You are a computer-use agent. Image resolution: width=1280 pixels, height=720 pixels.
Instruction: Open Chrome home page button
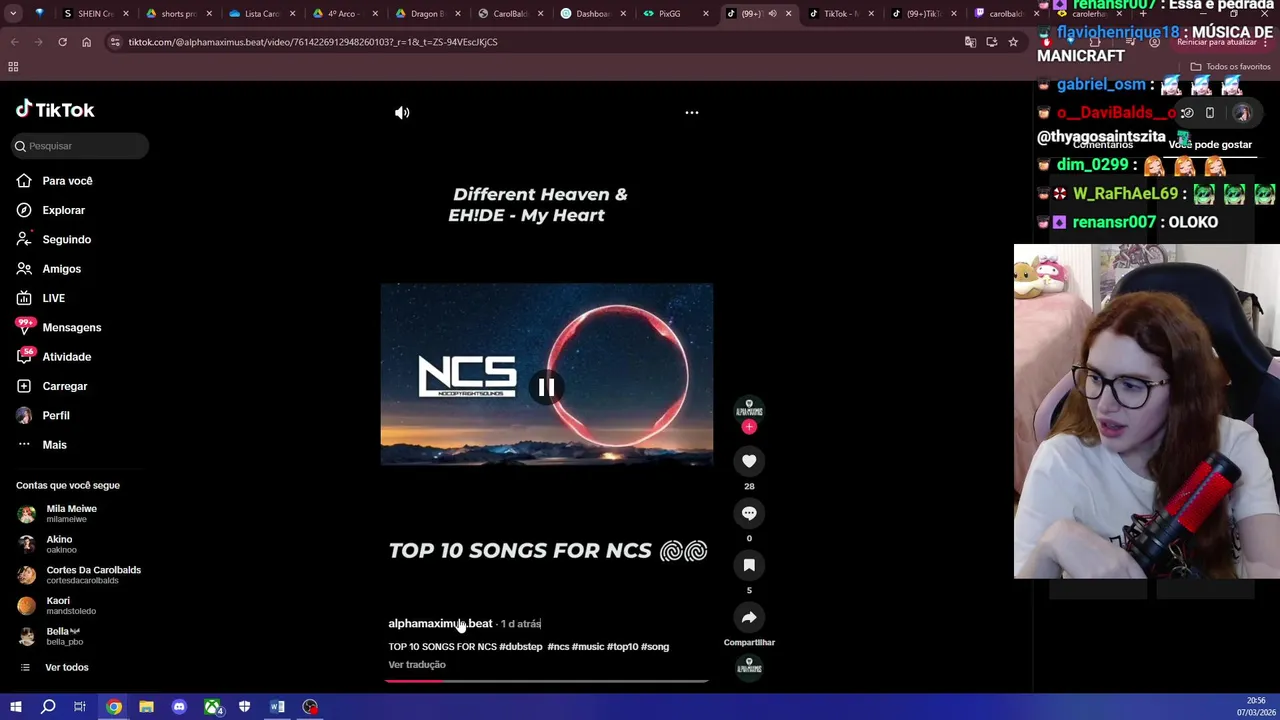click(x=86, y=42)
